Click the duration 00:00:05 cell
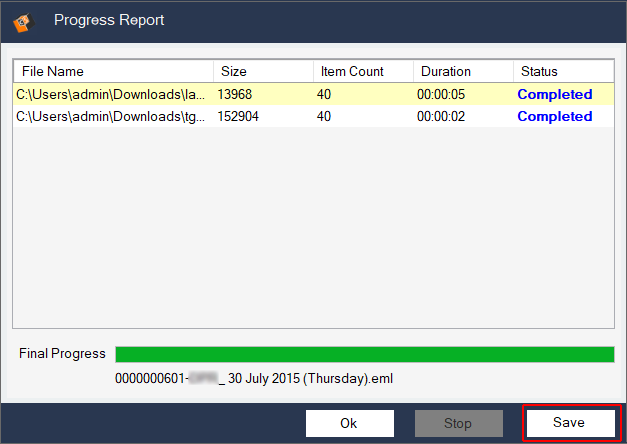Image resolution: width=627 pixels, height=444 pixels. tap(444, 95)
